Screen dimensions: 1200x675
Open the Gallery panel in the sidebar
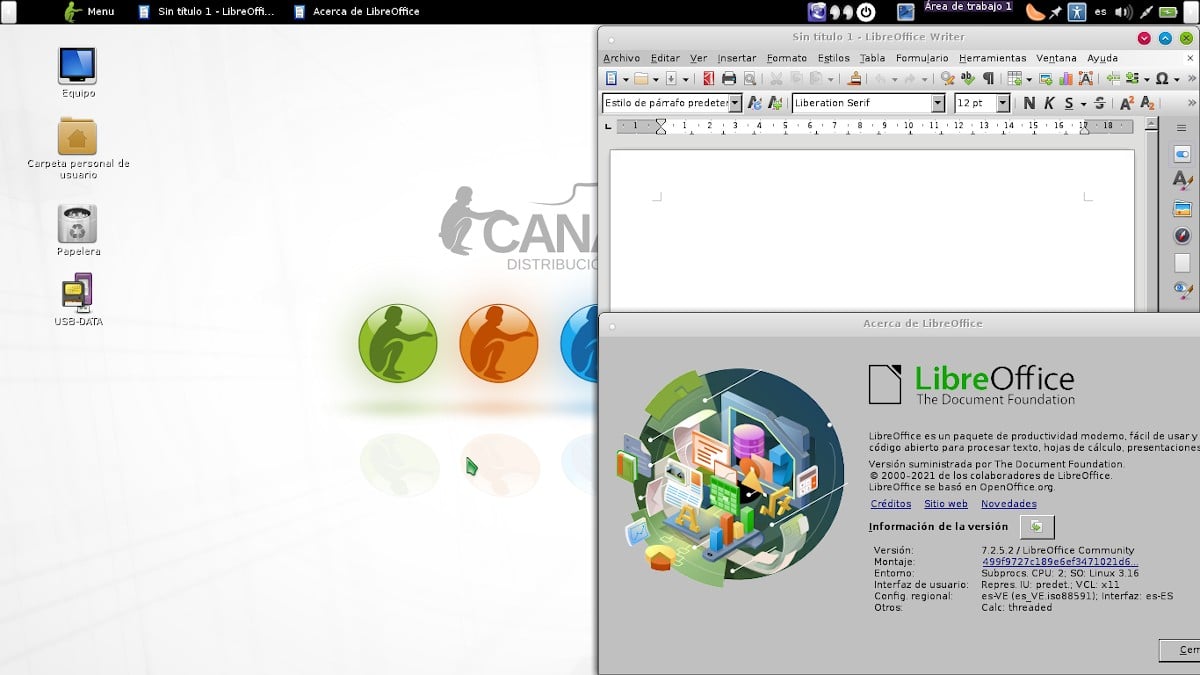[1182, 208]
